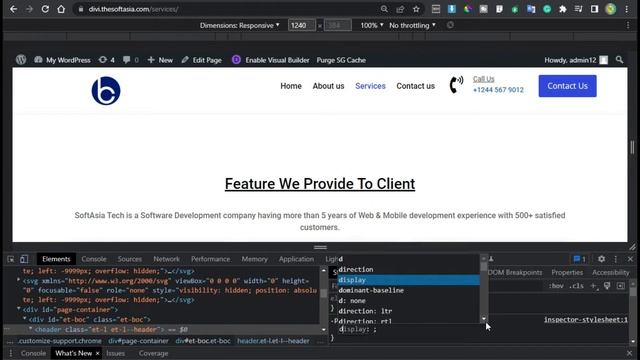
Task: Open the 100% zoom dropdown
Action: [372, 25]
